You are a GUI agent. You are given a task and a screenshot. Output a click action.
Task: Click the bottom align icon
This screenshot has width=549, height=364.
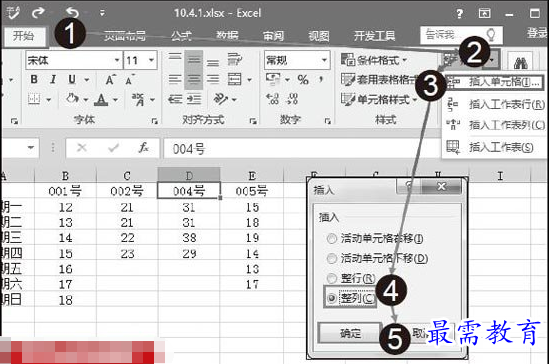pyautogui.click(x=213, y=62)
